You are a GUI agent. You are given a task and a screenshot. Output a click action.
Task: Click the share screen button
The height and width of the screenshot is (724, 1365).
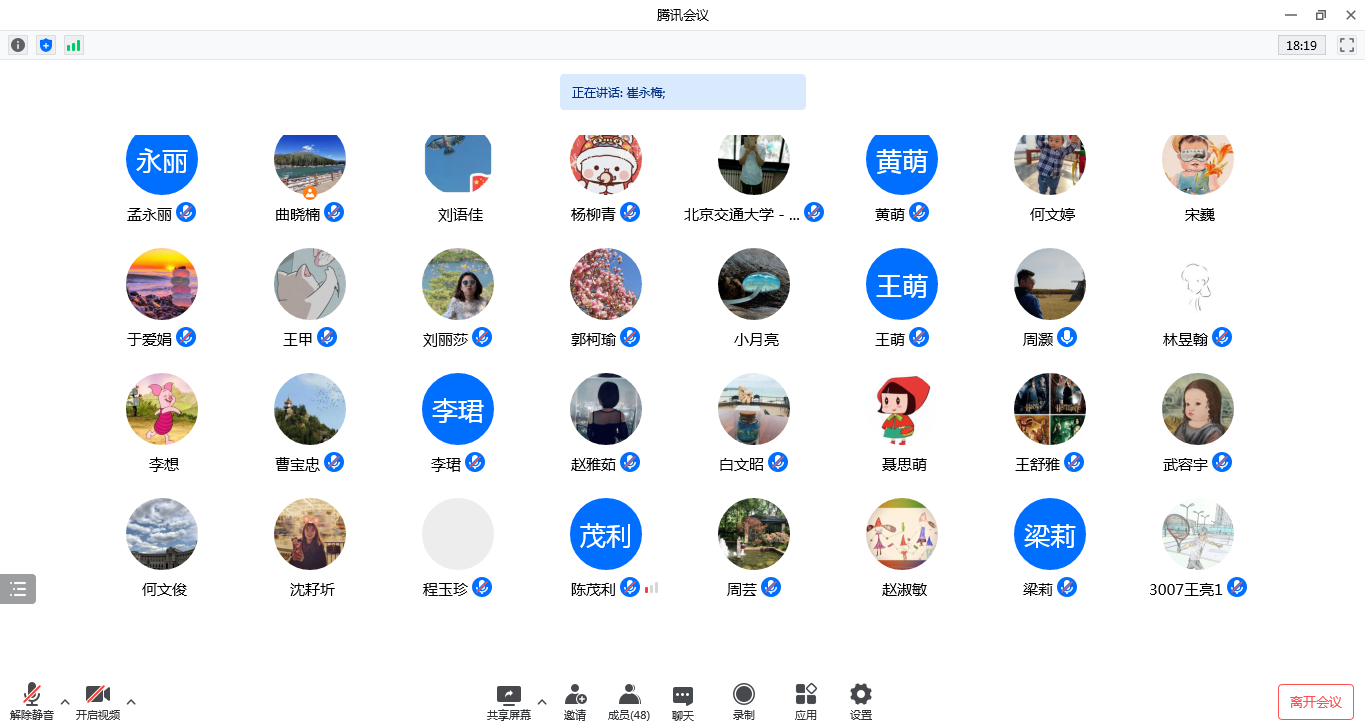tap(509, 701)
